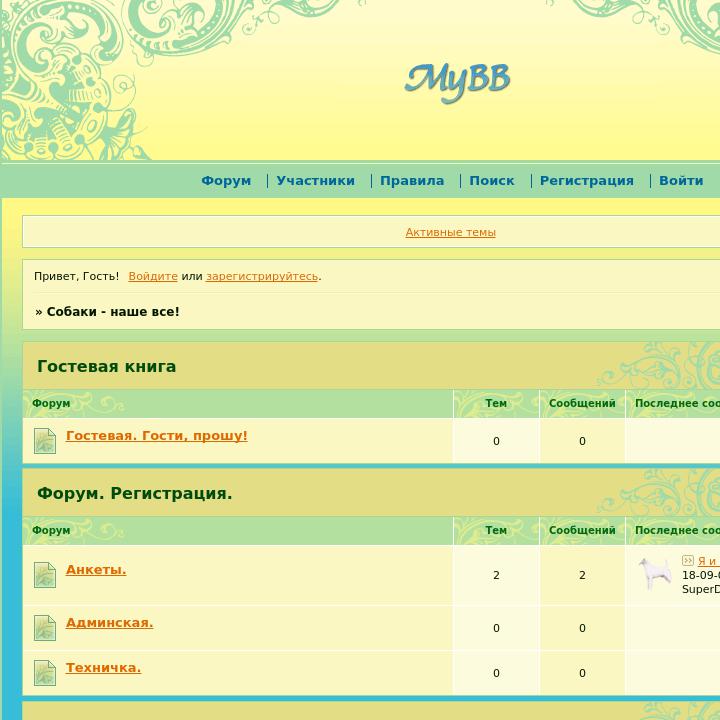Open the Форум navigation item
This screenshot has height=720, width=720.
226,180
